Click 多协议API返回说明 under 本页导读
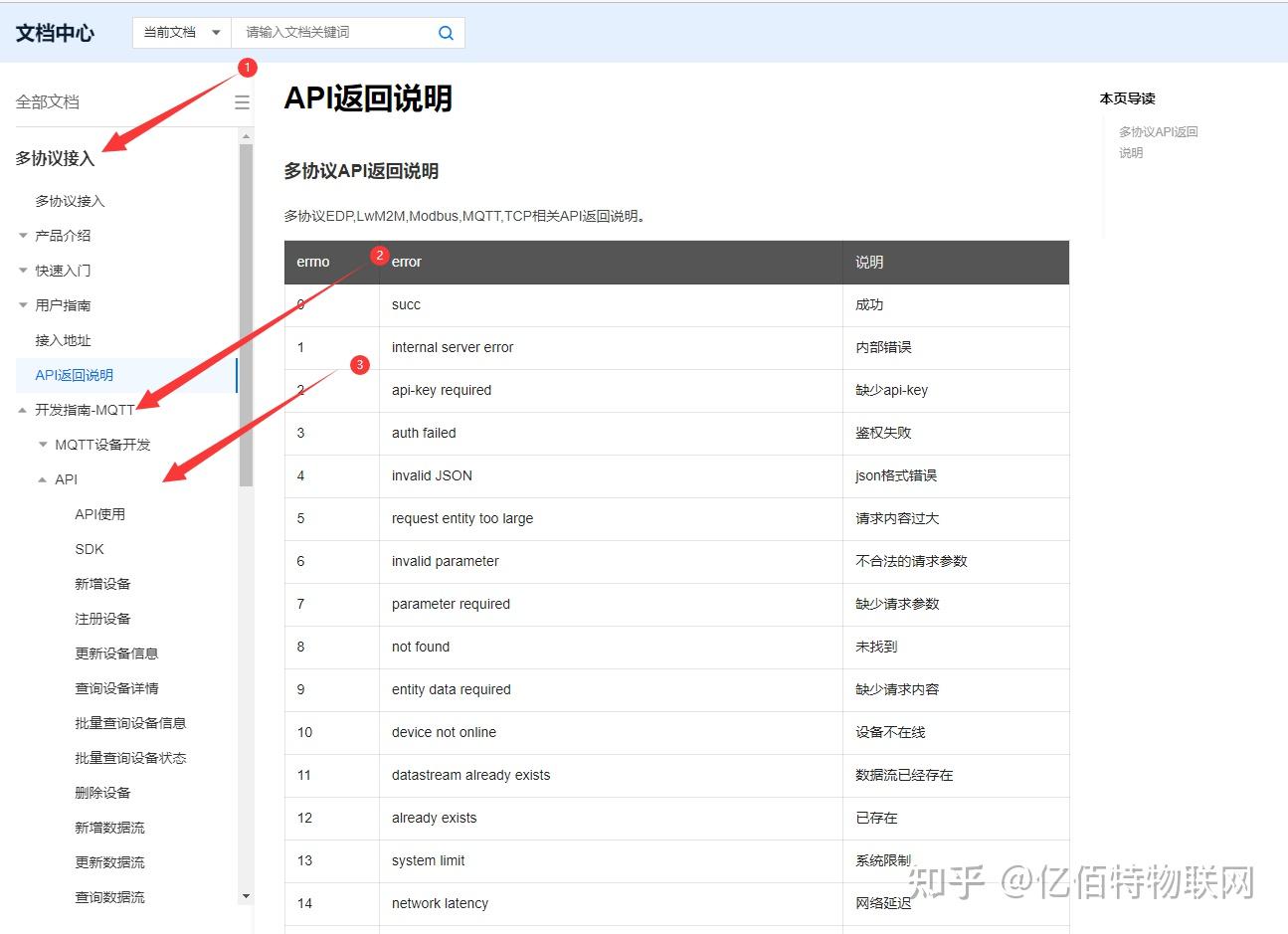 point(1158,142)
